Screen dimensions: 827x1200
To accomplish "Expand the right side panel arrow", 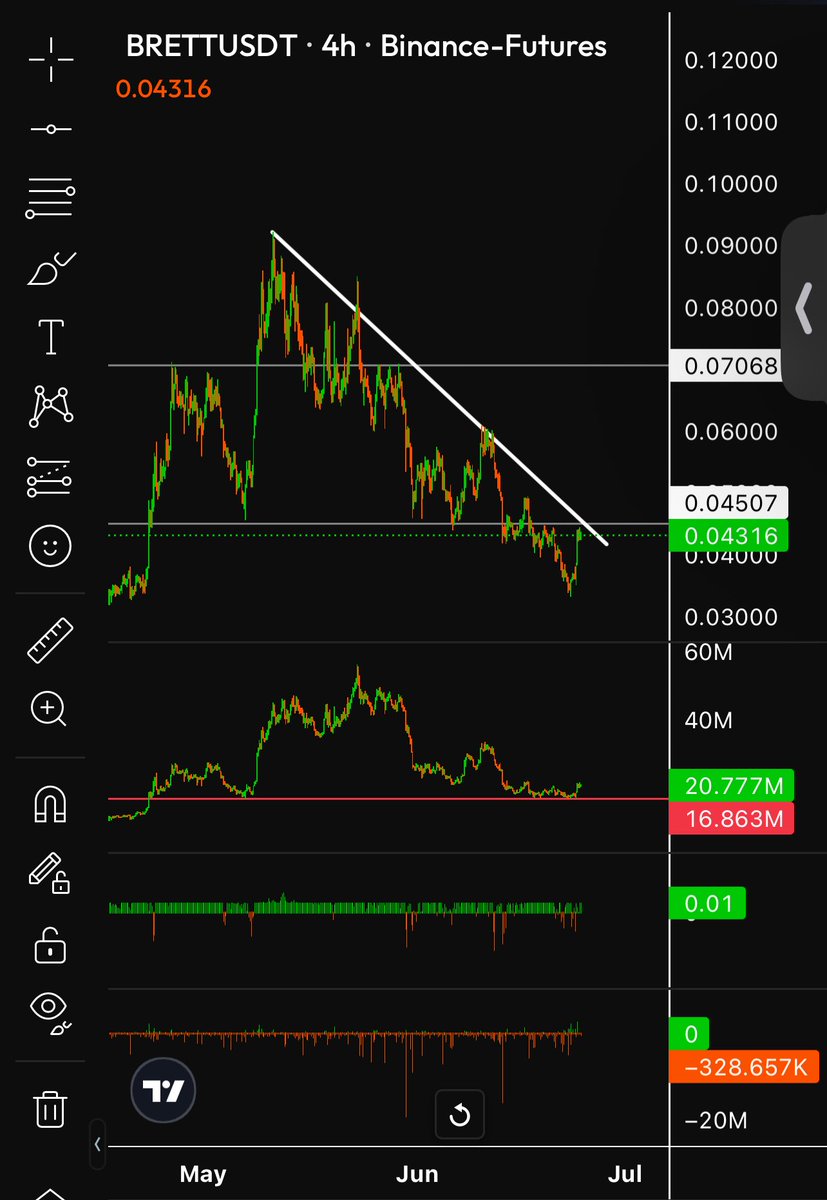I will coord(804,307).
